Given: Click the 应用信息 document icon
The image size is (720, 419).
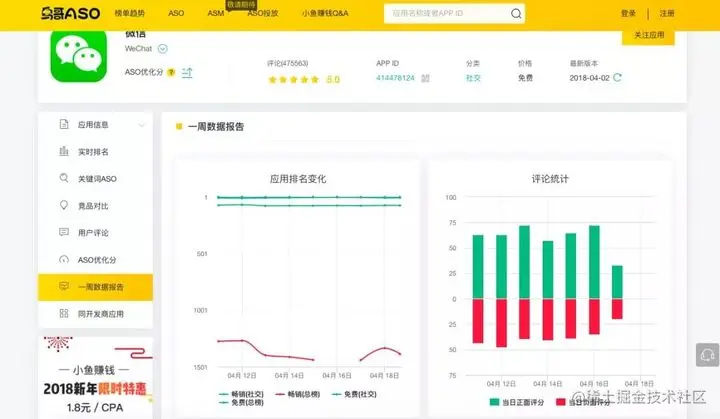Looking at the screenshot, I should point(64,124).
